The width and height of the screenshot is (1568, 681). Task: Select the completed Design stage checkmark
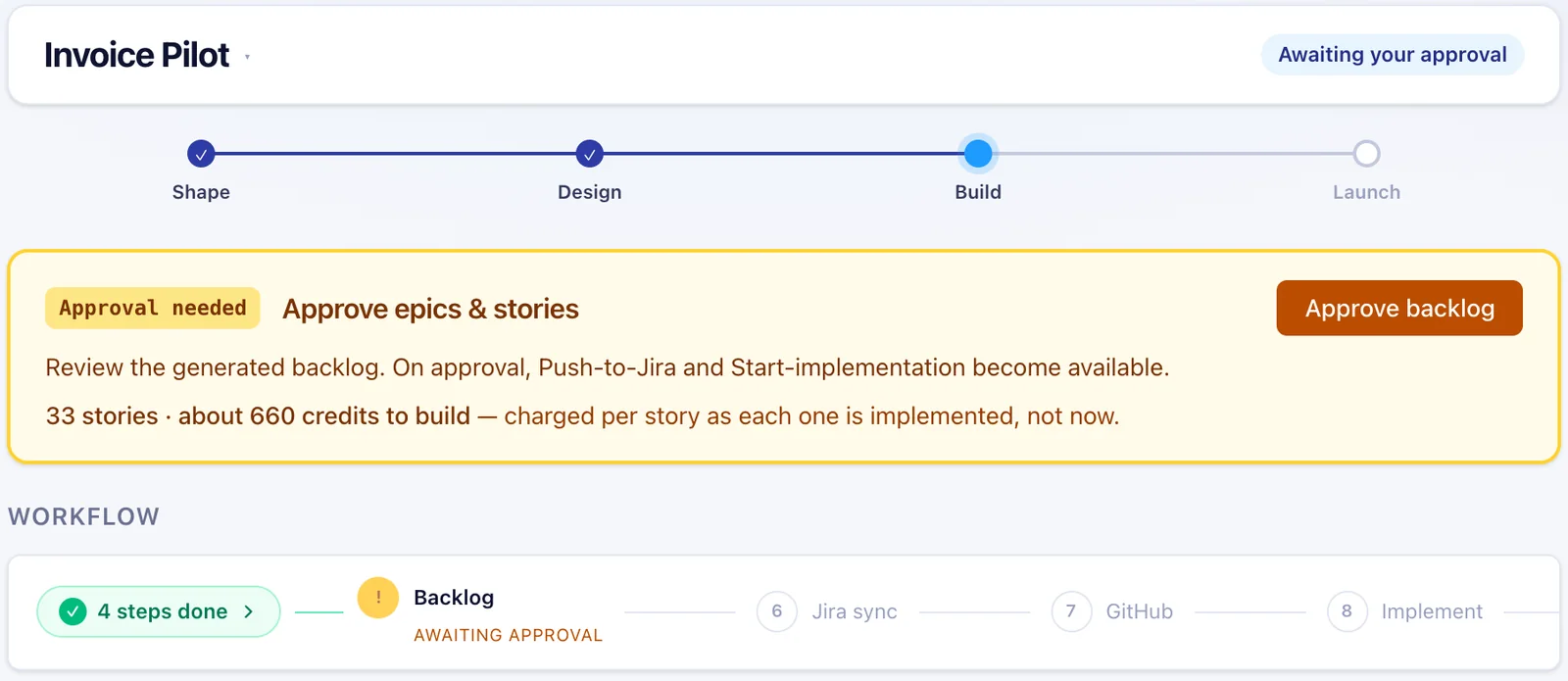coord(589,154)
